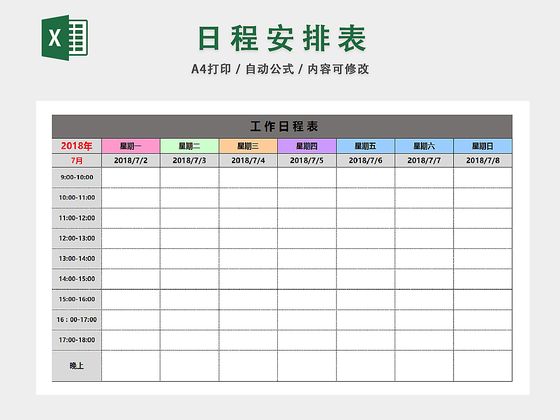Click the purple 星期四 header cell

click(x=307, y=146)
